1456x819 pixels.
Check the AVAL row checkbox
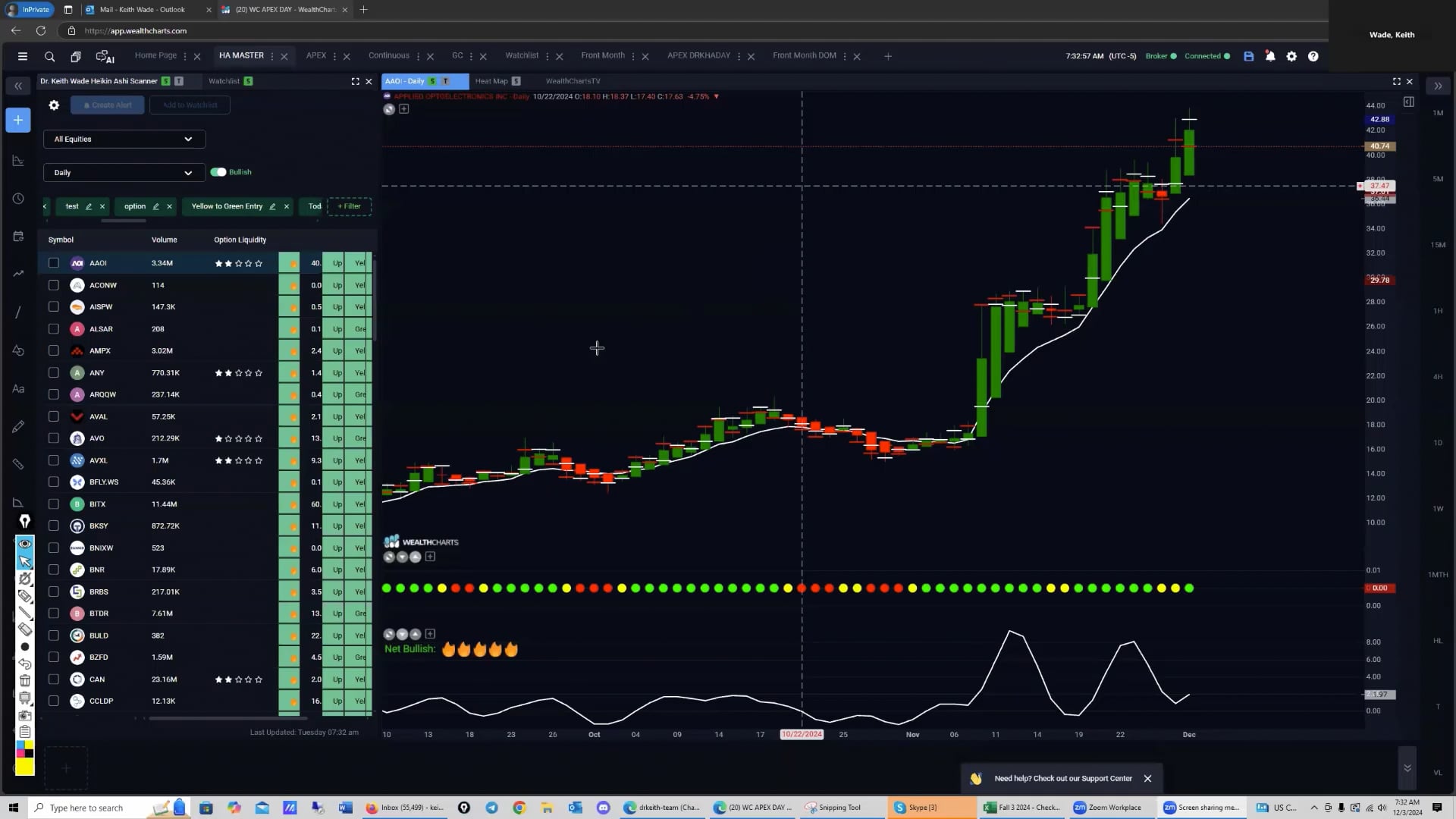[x=53, y=416]
